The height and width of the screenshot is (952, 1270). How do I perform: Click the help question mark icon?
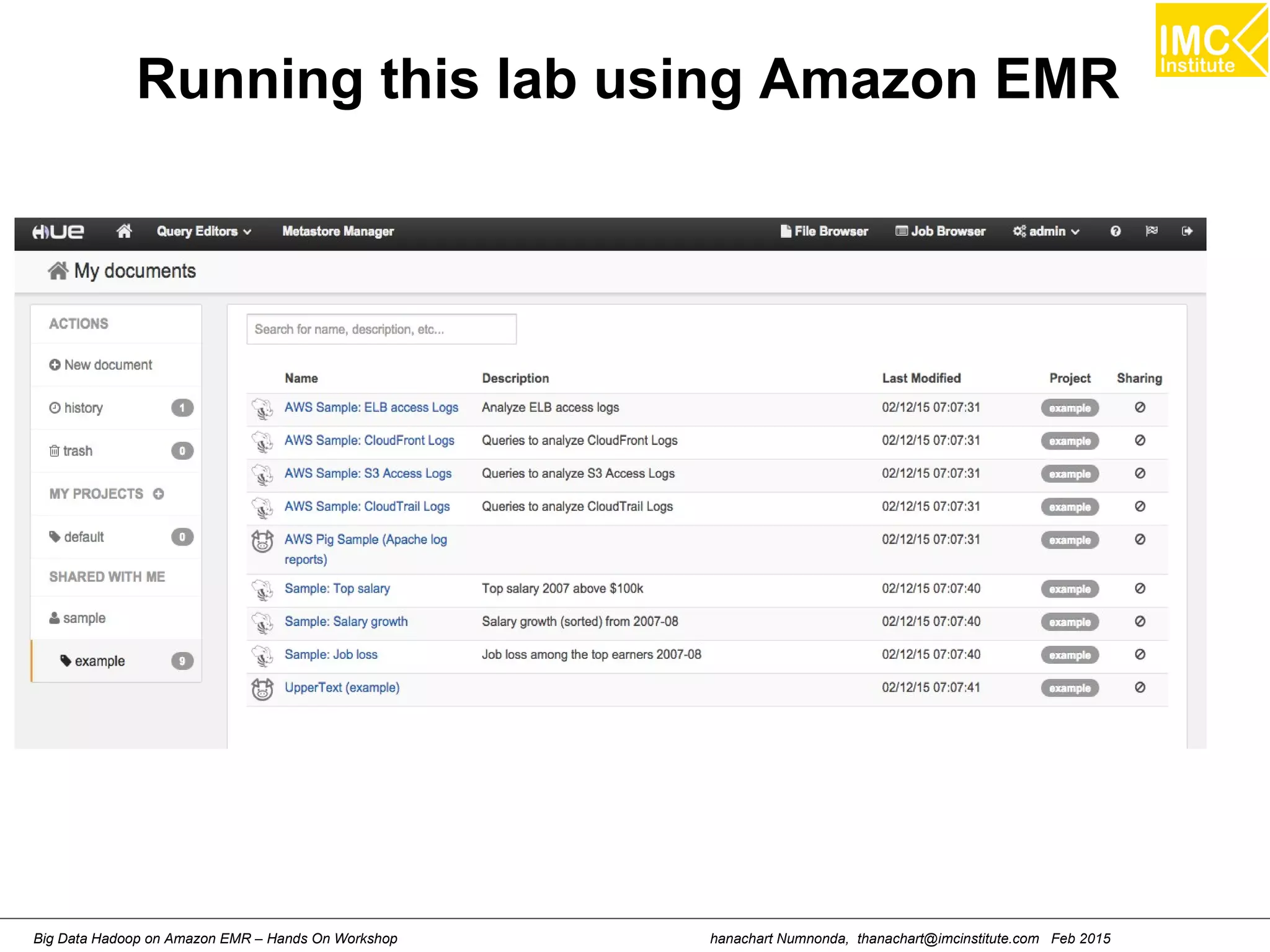pyautogui.click(x=1115, y=231)
